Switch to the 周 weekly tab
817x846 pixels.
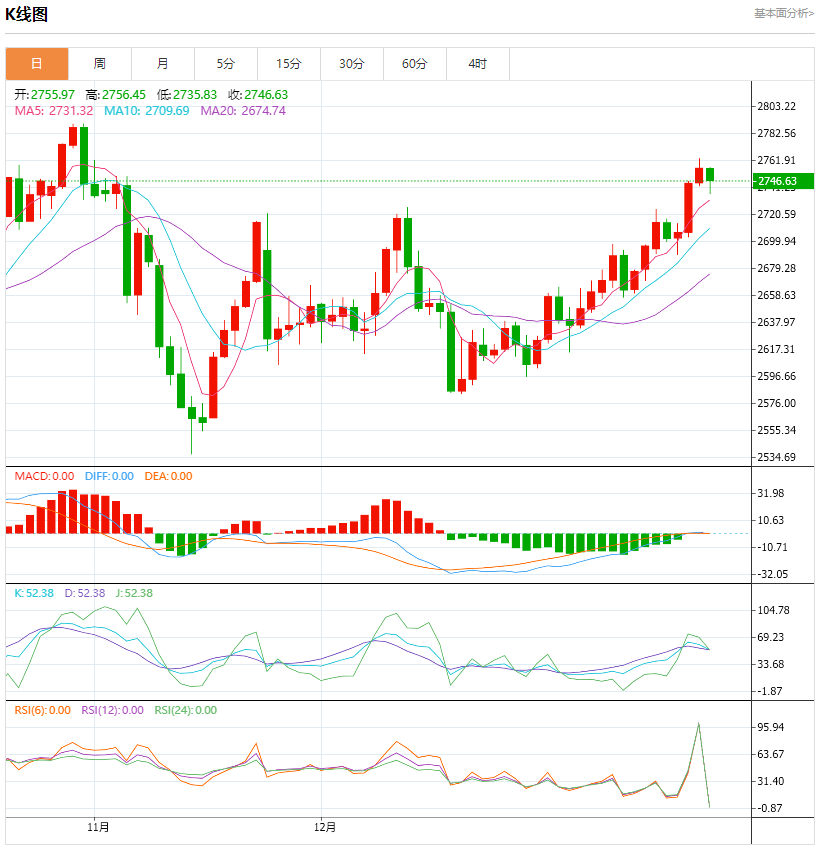pyautogui.click(x=100, y=64)
